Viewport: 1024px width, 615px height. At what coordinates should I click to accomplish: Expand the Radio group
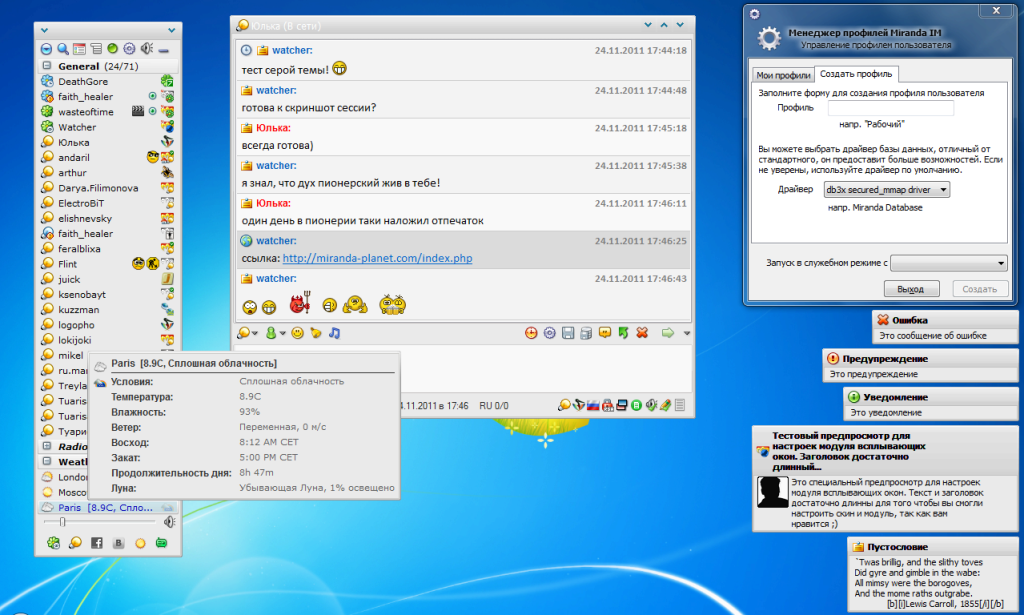pyautogui.click(x=47, y=447)
